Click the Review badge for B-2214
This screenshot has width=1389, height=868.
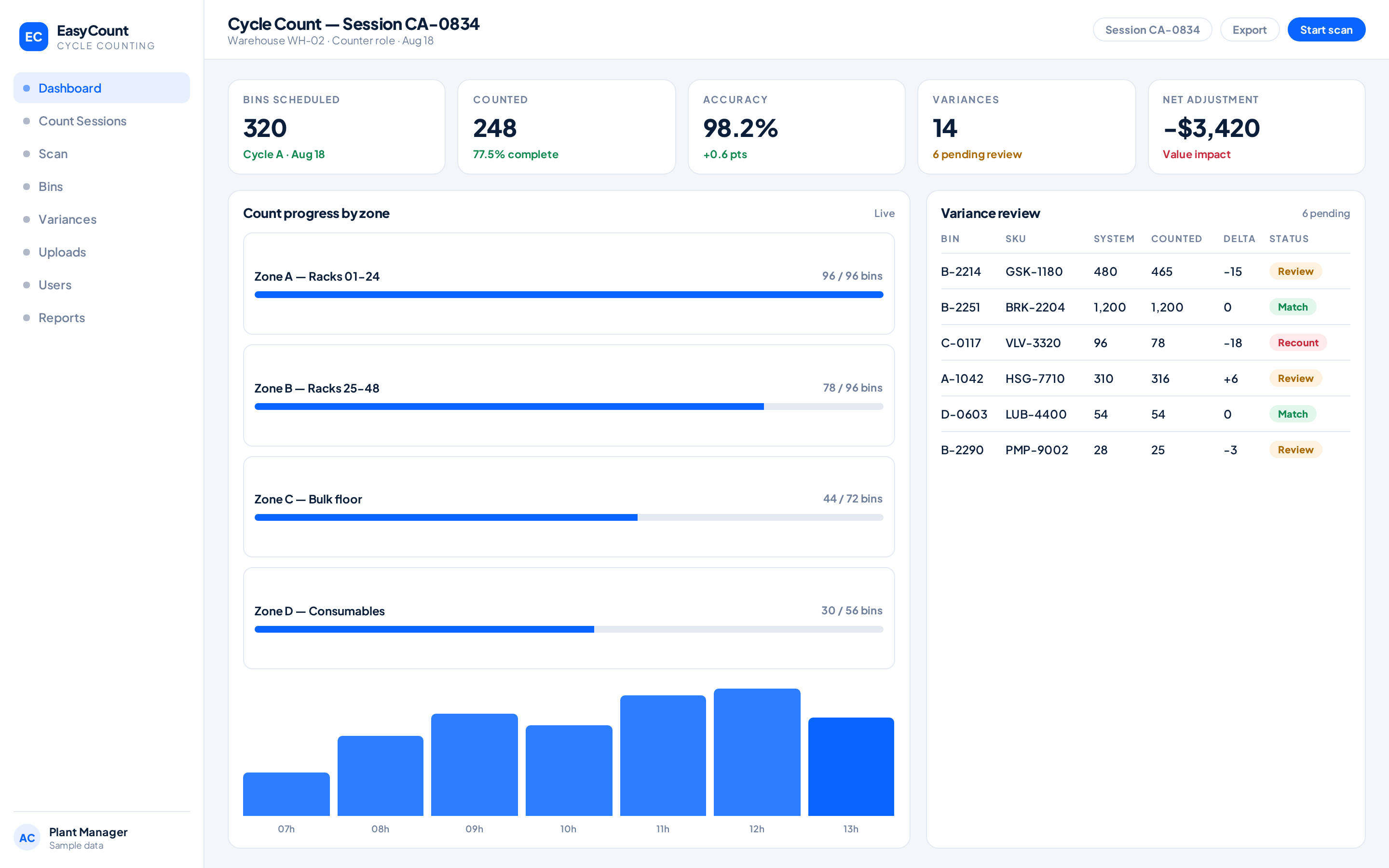click(x=1295, y=271)
